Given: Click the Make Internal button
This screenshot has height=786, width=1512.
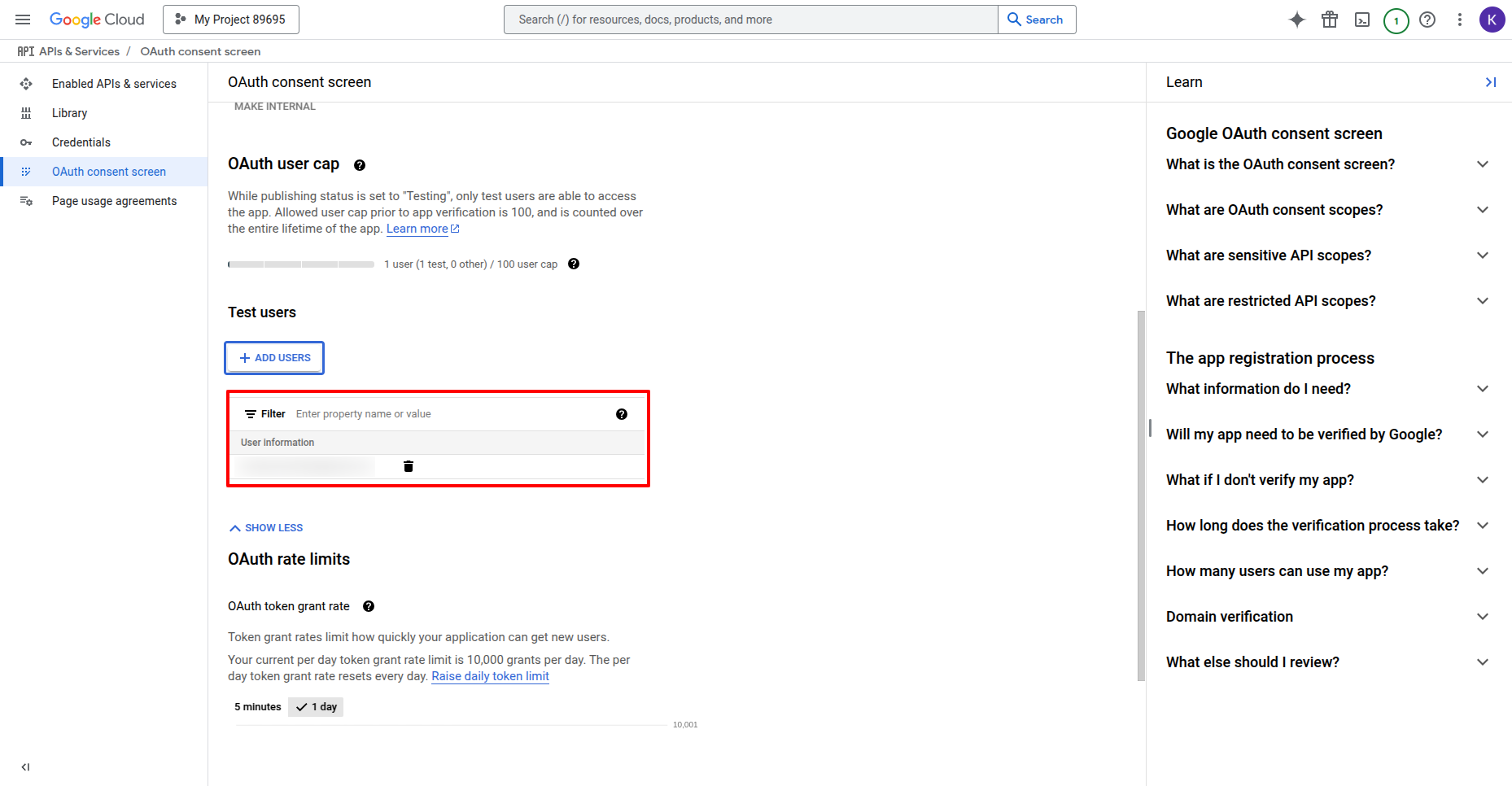Looking at the screenshot, I should click(x=275, y=107).
